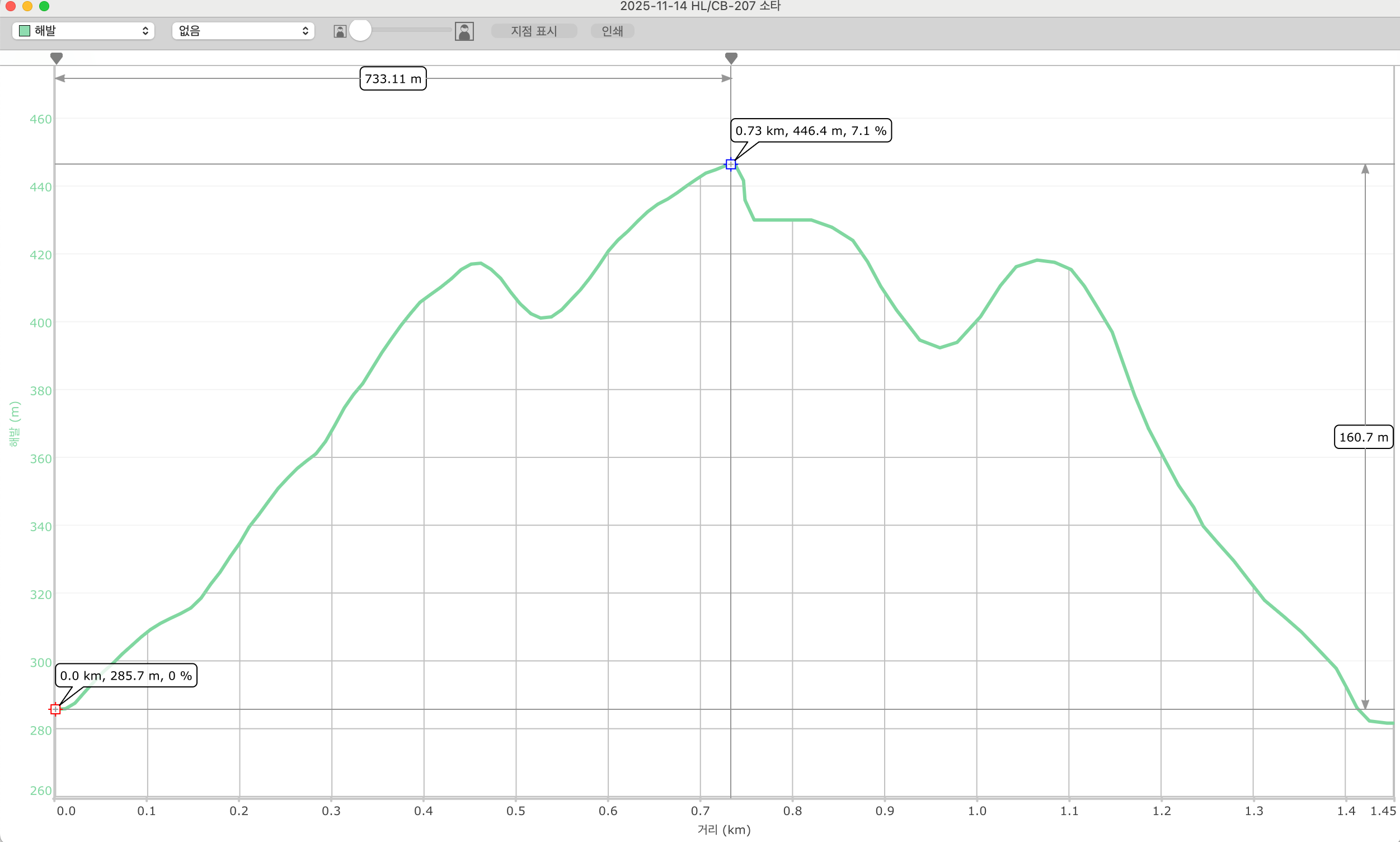Viewport: 1400px width, 842px height.
Task: Open the 해발 primary axis dropdown
Action: coord(83,31)
